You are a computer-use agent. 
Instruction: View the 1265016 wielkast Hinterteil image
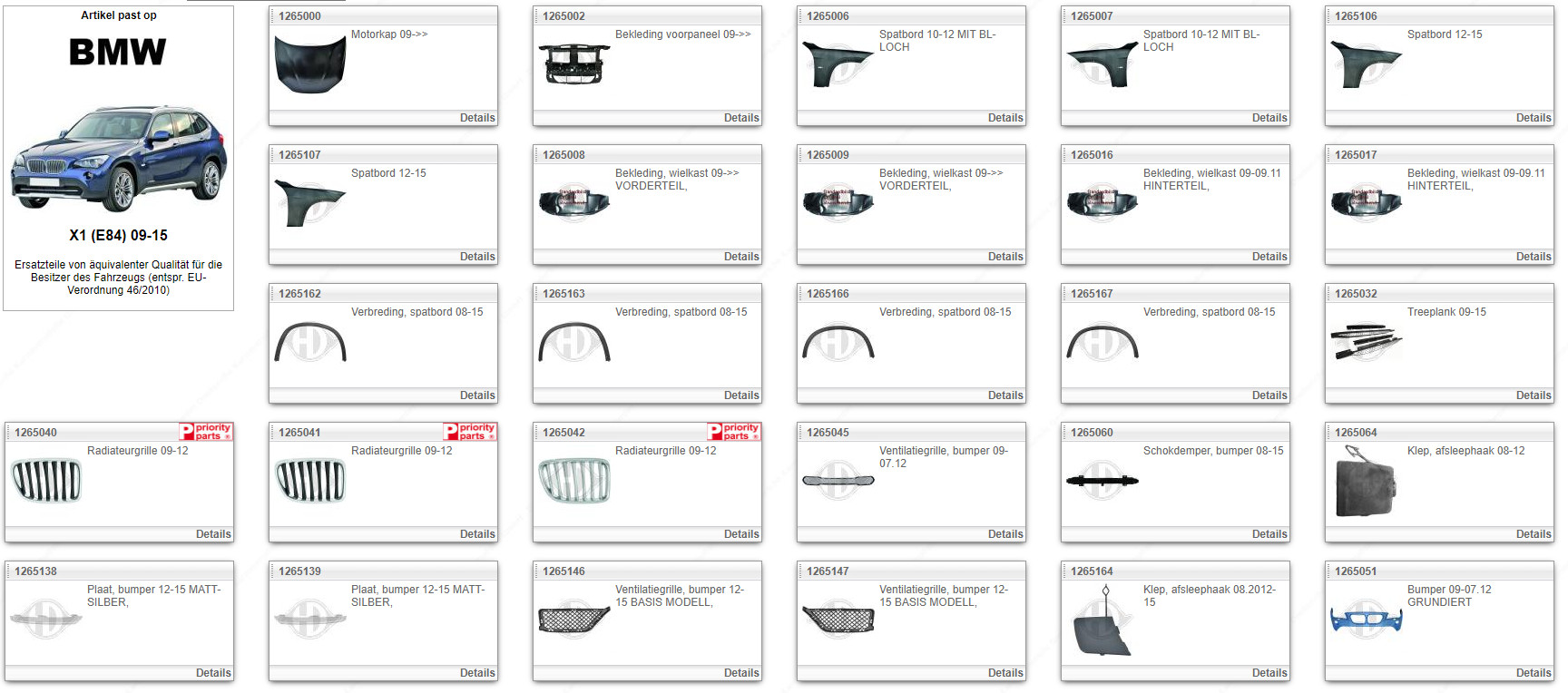1102,203
